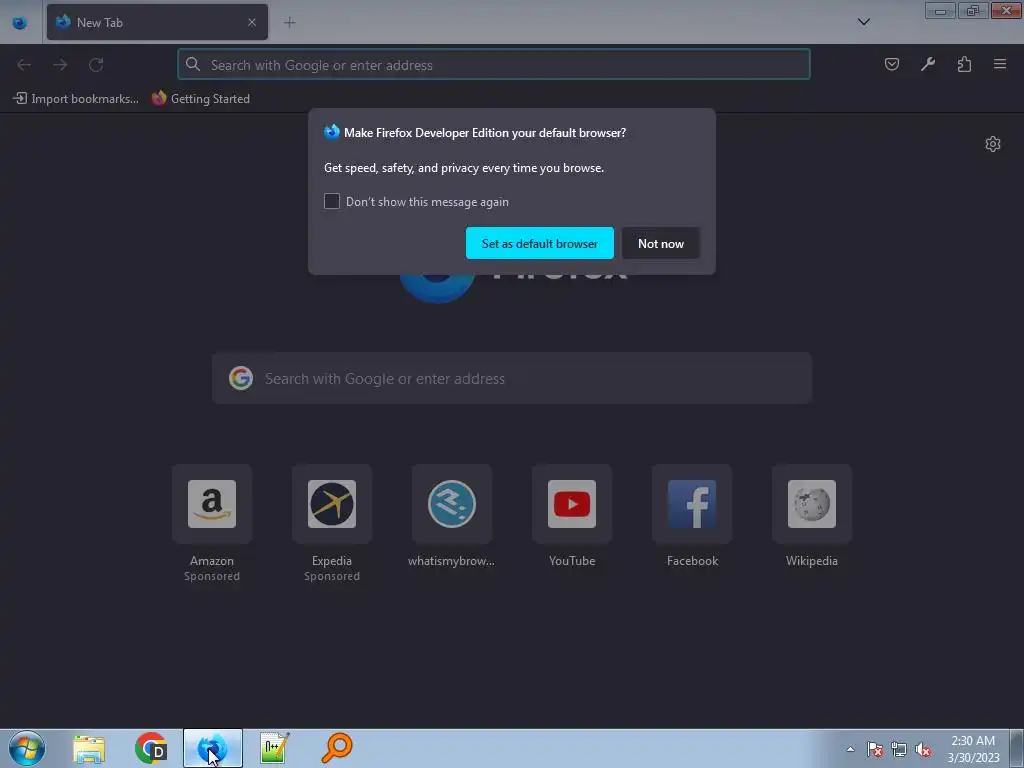Expand the list all tabs chevron
Image resolution: width=1024 pixels, height=768 pixels.
point(863,22)
